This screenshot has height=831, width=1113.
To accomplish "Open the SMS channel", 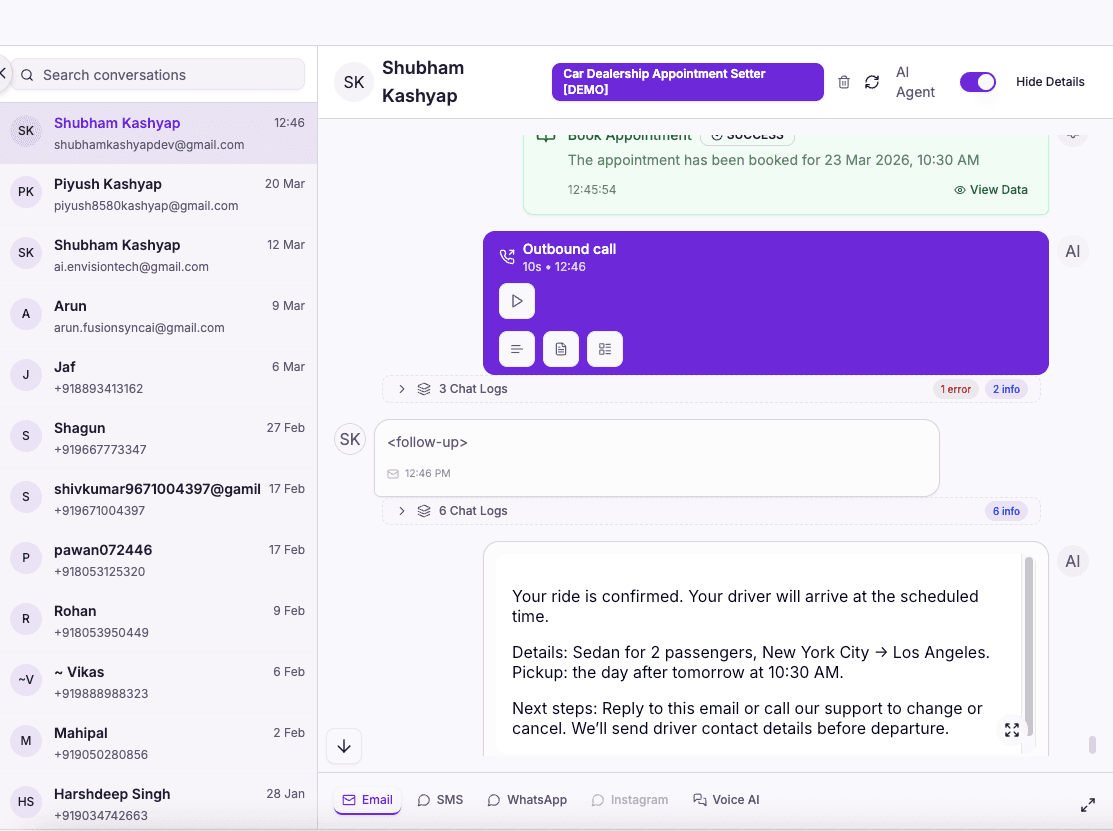I will point(440,799).
